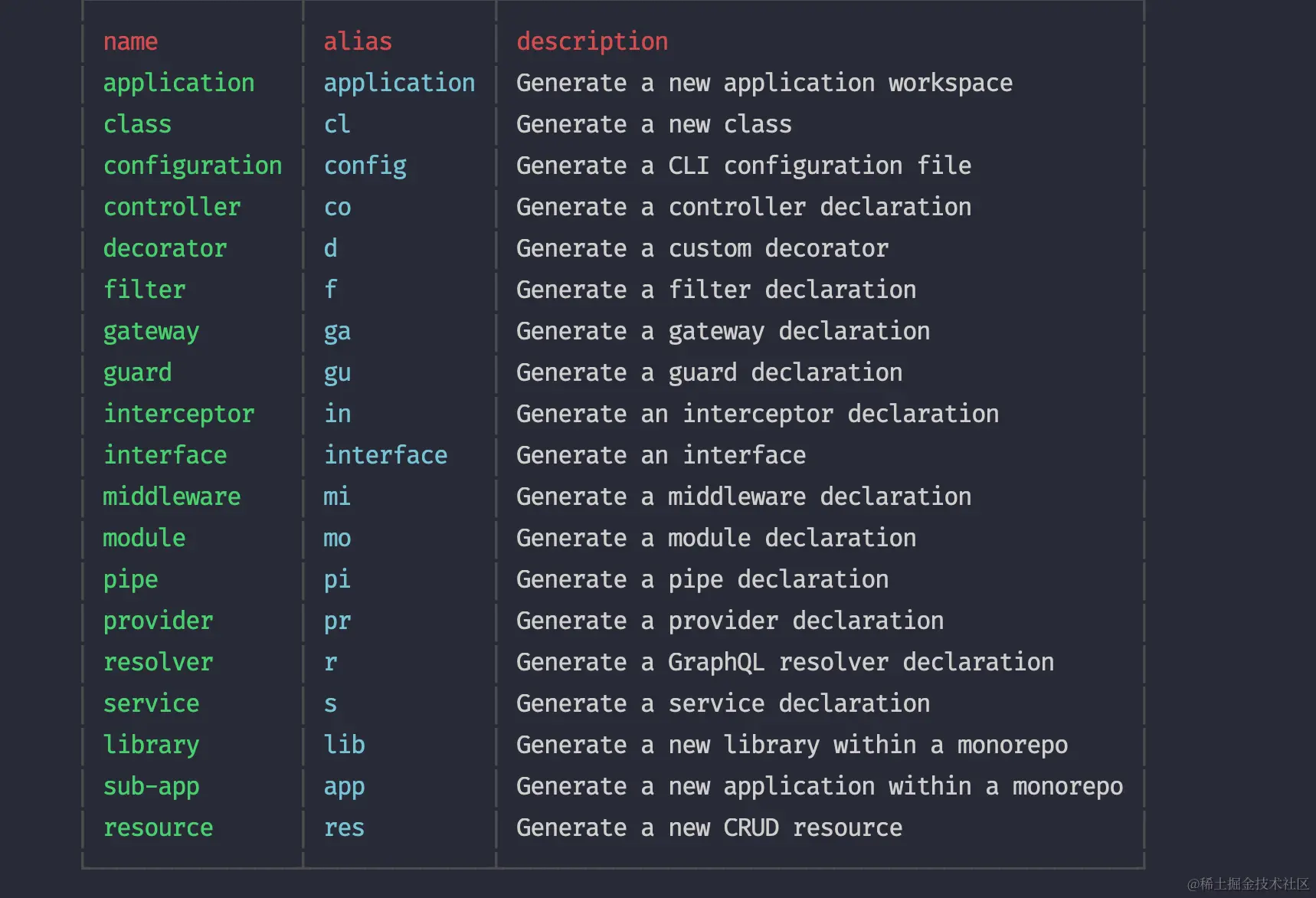Click 'Generate a new application workspace' description

(764, 83)
